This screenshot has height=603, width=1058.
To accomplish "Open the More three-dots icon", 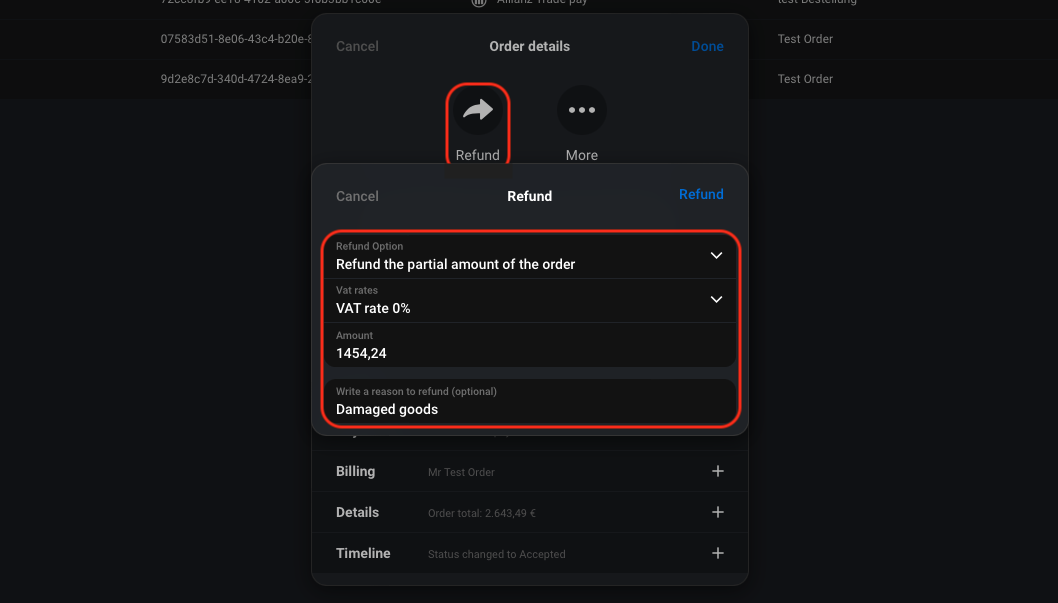I will coord(582,110).
